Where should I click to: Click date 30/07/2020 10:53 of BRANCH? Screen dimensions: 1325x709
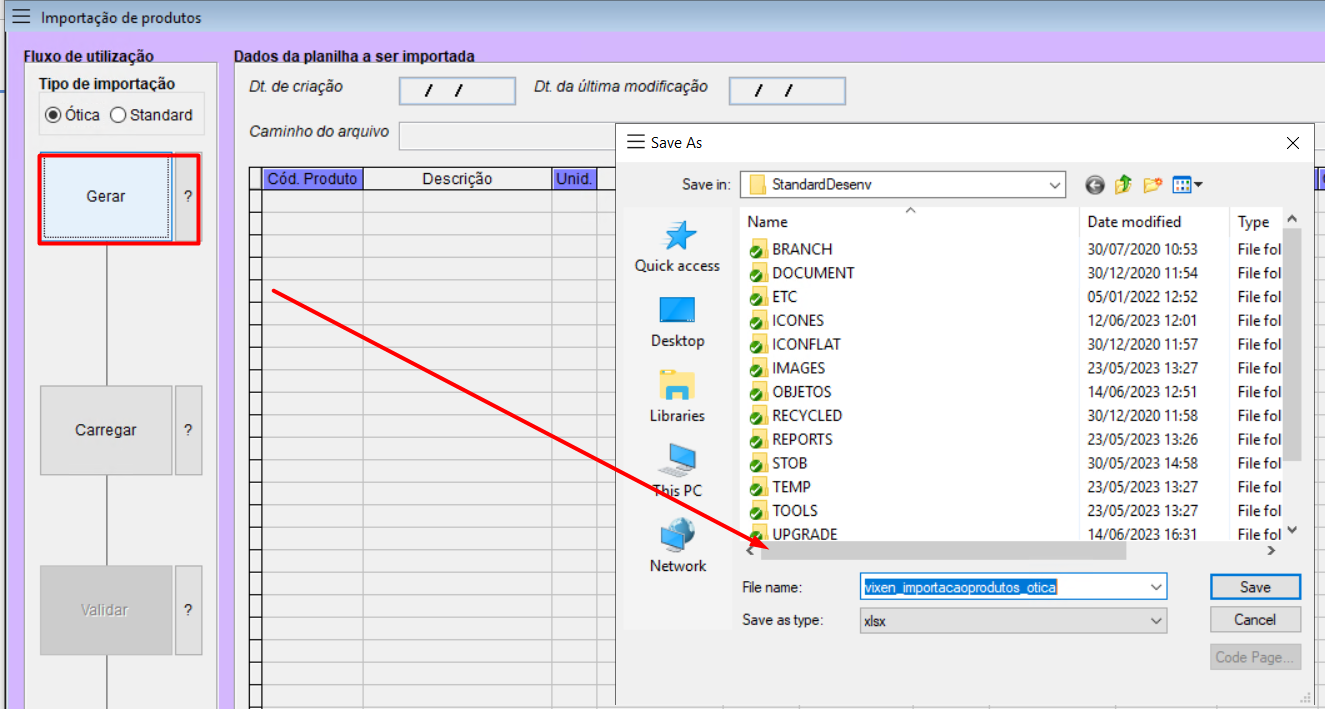click(x=1142, y=249)
